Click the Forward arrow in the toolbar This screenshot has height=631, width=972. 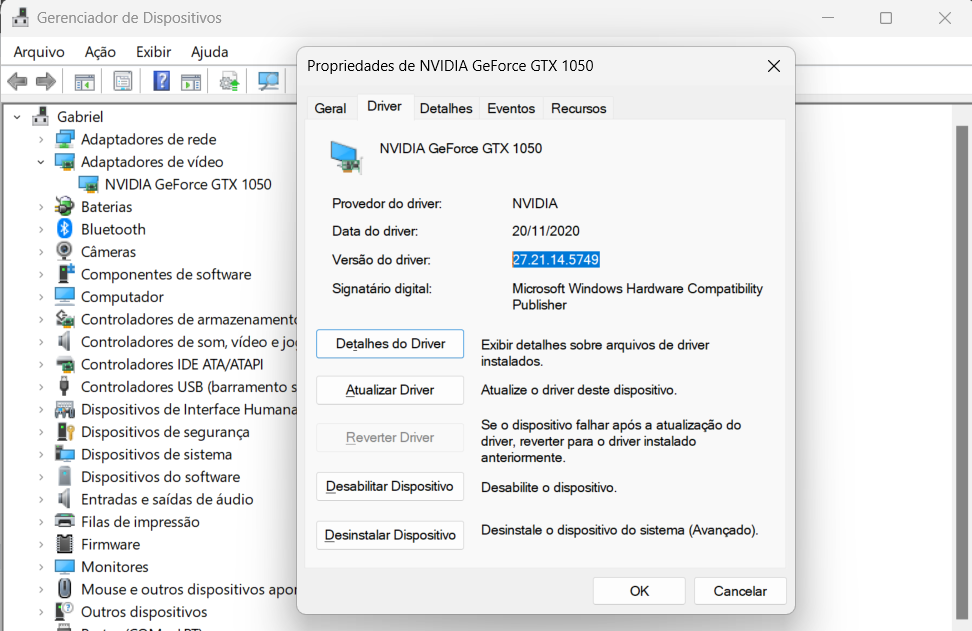tap(46, 81)
